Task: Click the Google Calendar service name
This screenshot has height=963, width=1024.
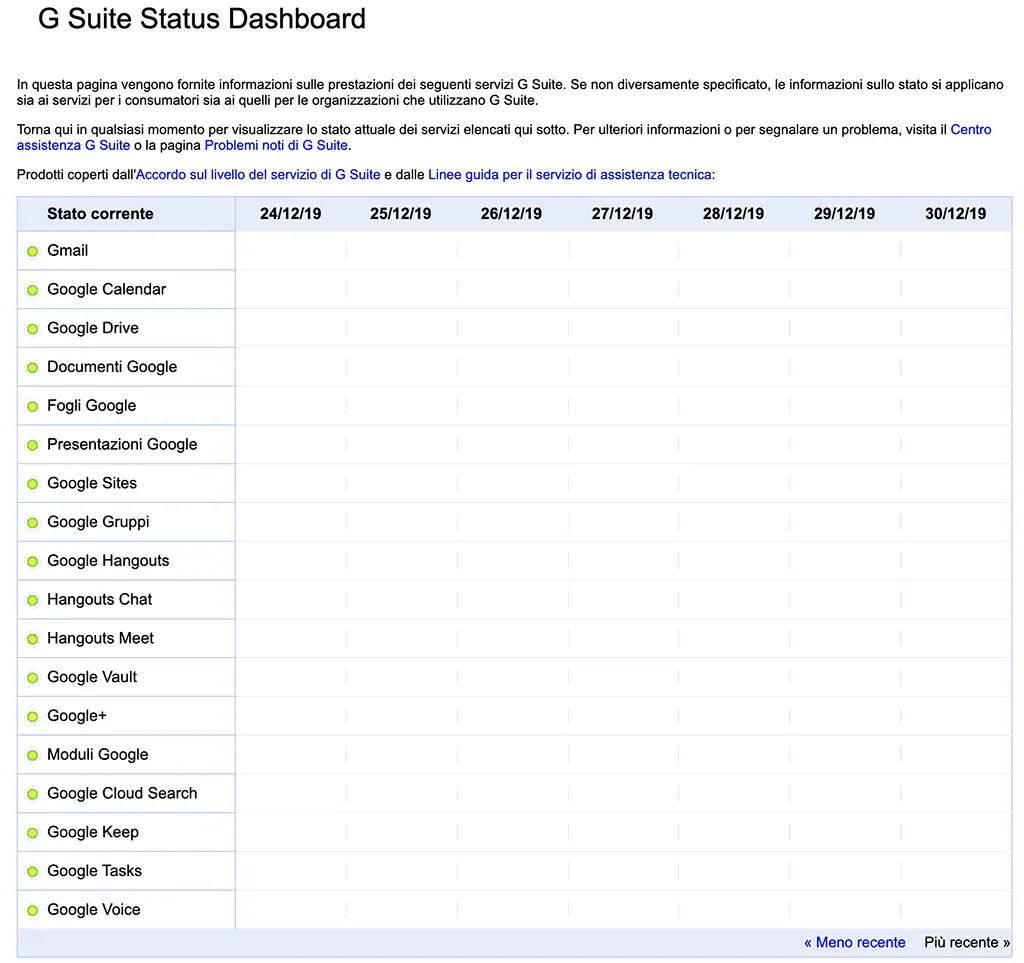Action: [106, 289]
